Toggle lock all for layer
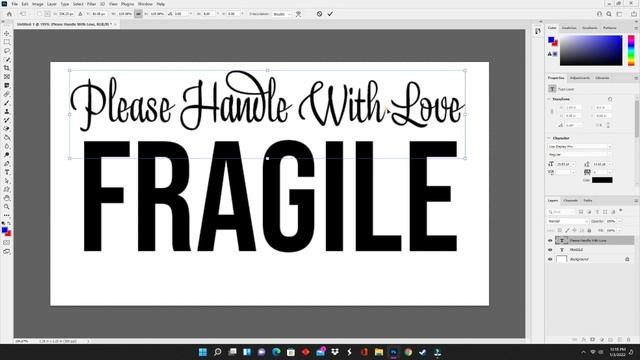 pyautogui.click(x=589, y=231)
